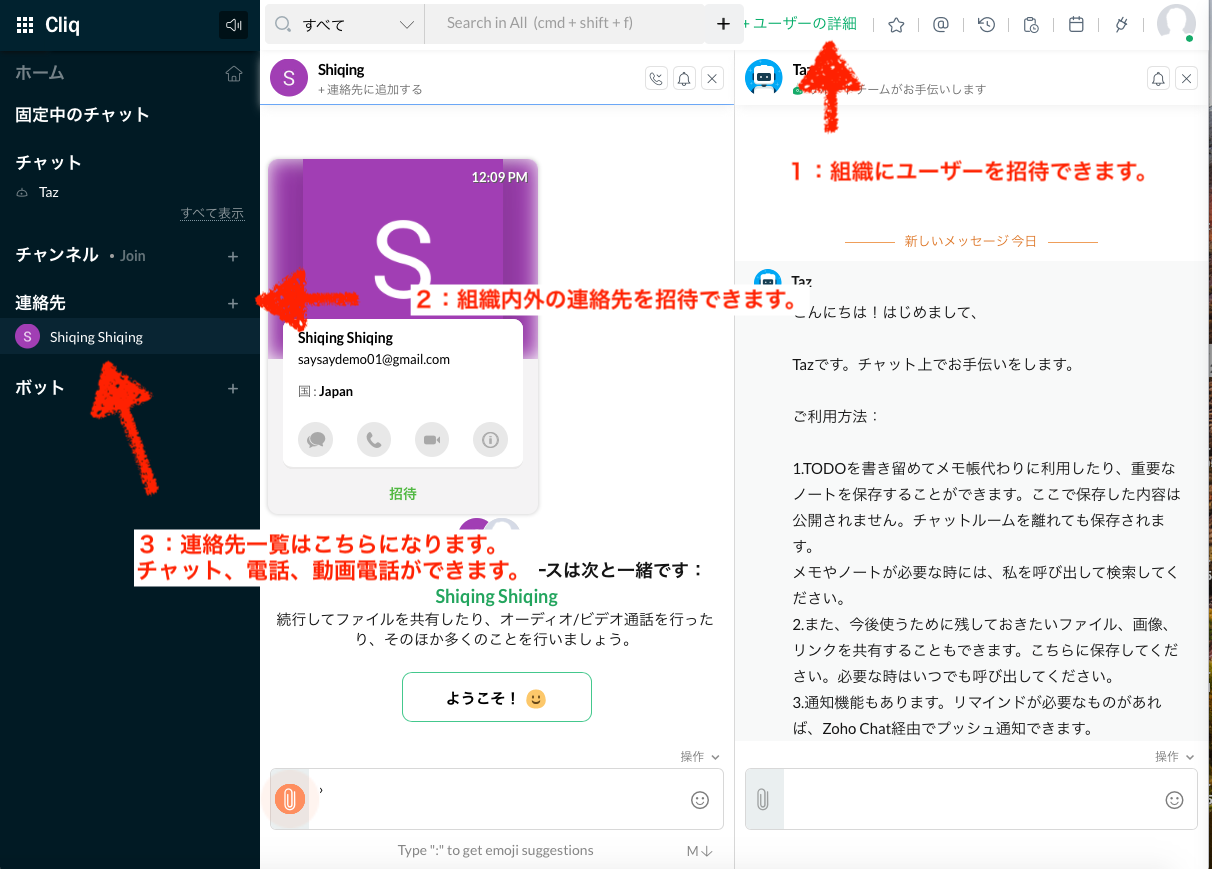
Task: Select the チャンネル section heading
Action: pyautogui.click(x=56, y=255)
